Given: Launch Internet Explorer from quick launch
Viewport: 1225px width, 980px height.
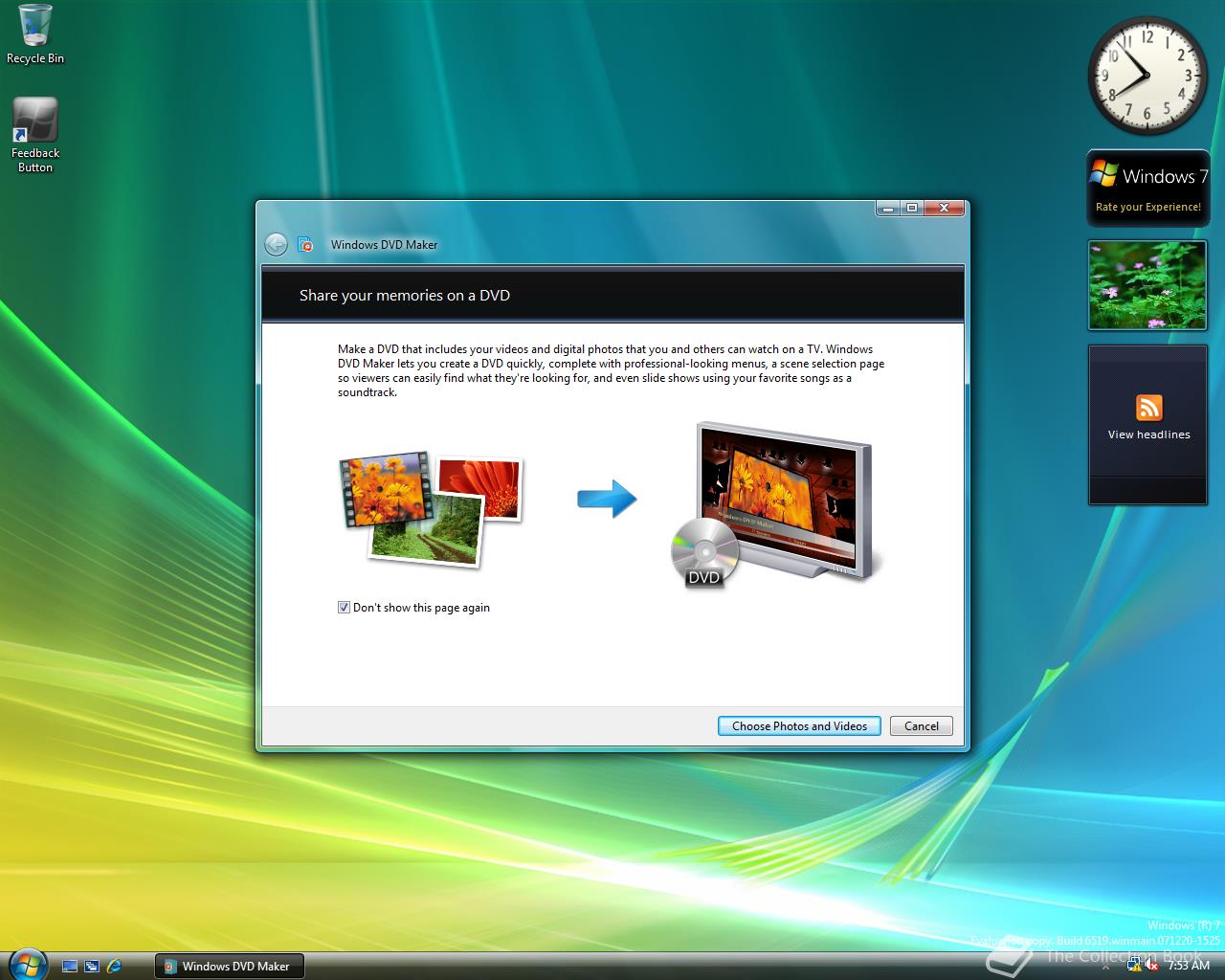Looking at the screenshot, I should pos(115,966).
